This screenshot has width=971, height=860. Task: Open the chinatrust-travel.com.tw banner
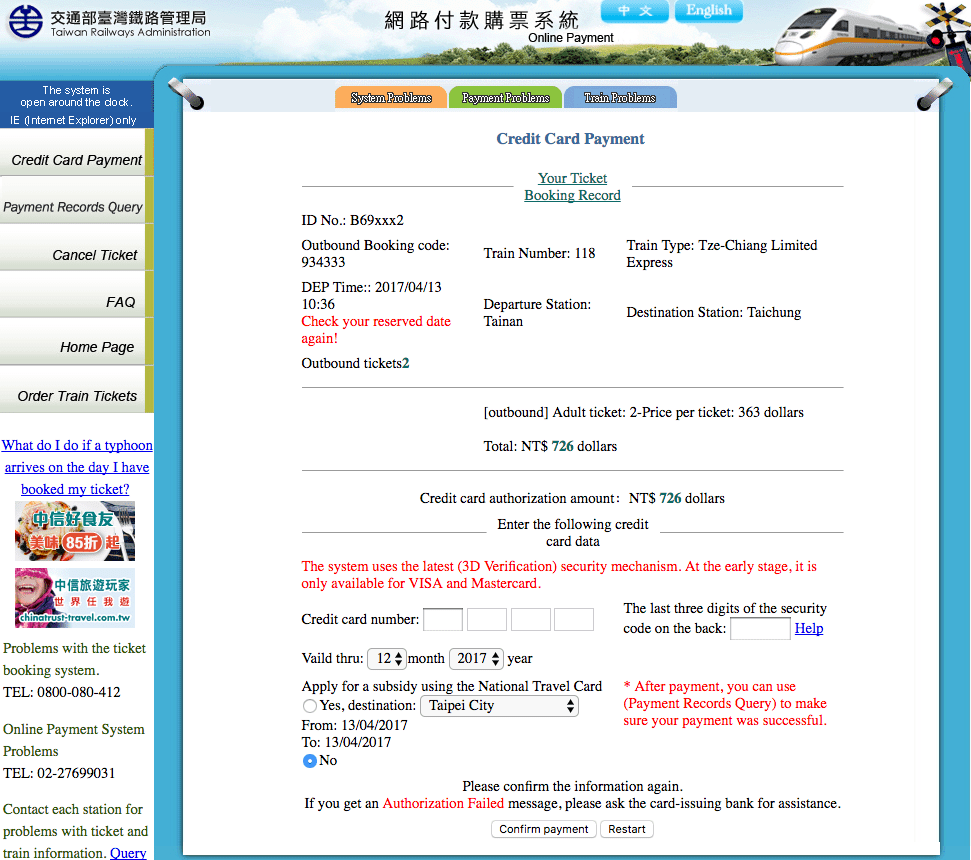pyautogui.click(x=75, y=597)
